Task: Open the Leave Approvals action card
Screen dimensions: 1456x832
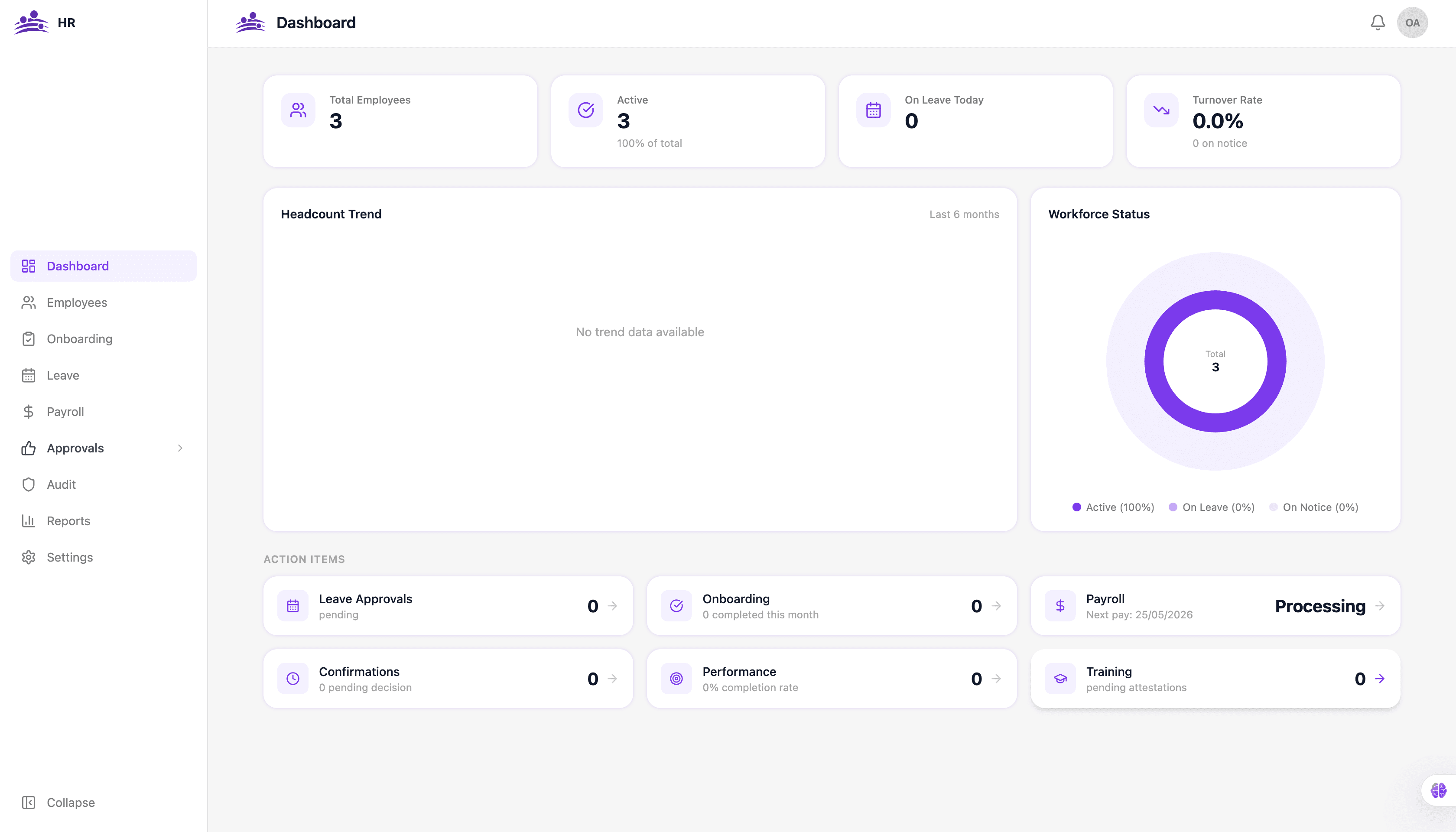Action: pyautogui.click(x=448, y=606)
